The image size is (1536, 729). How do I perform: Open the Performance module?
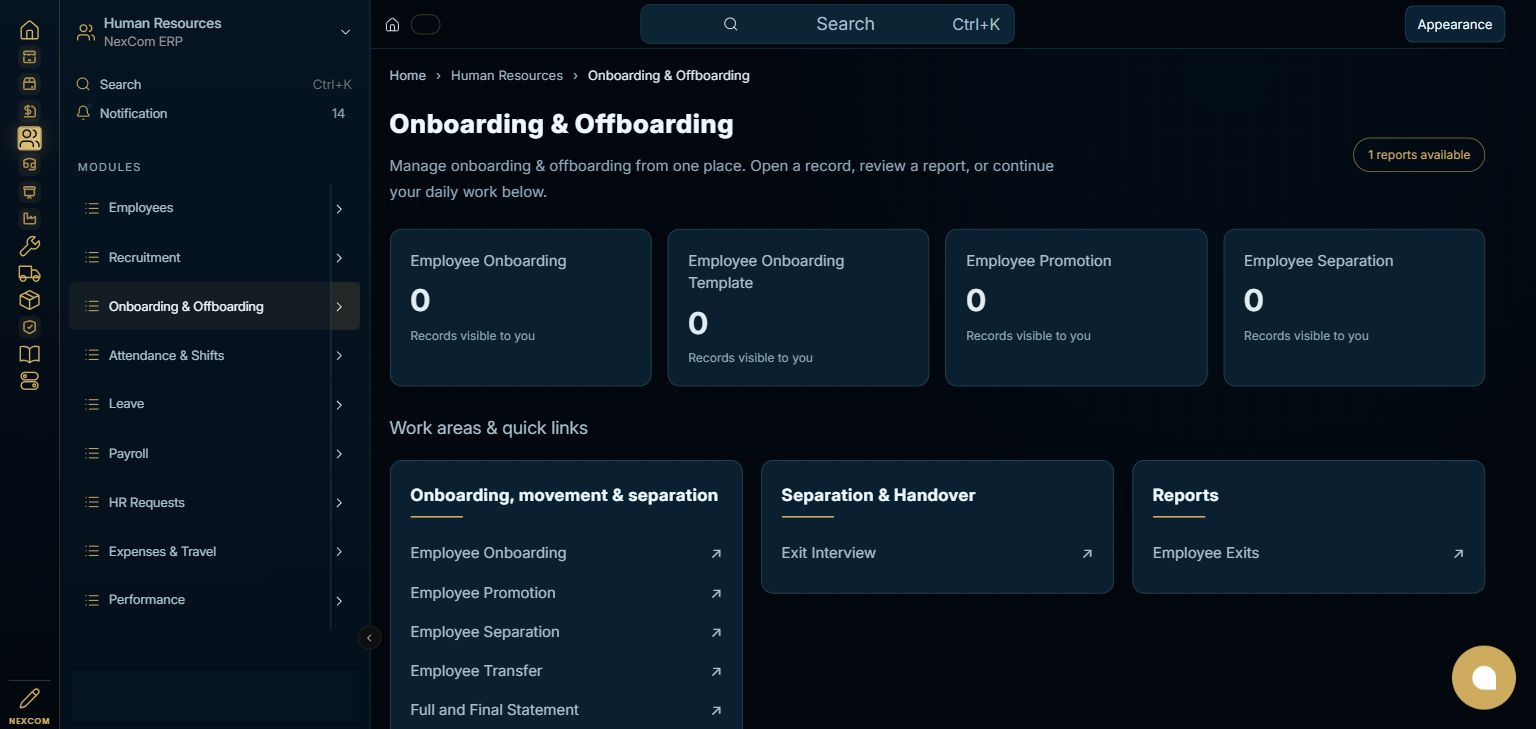[199, 600]
